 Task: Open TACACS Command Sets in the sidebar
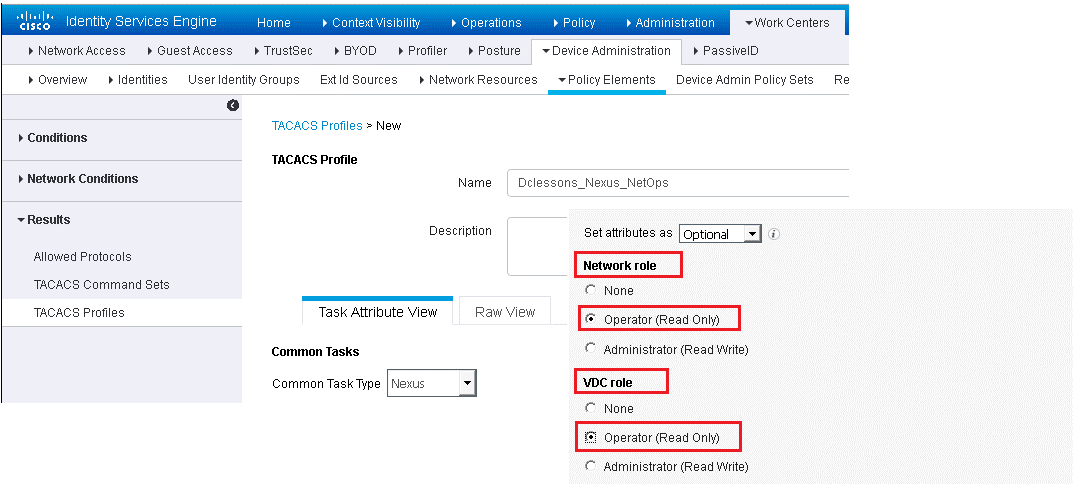[101, 285]
